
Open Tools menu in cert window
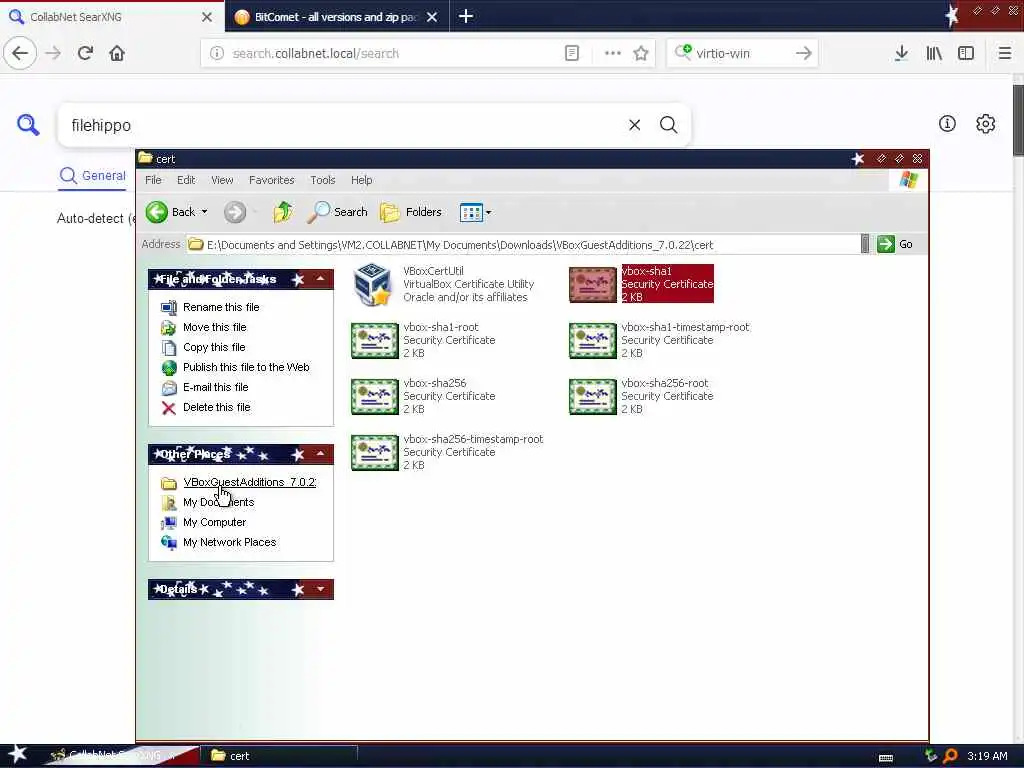(323, 180)
